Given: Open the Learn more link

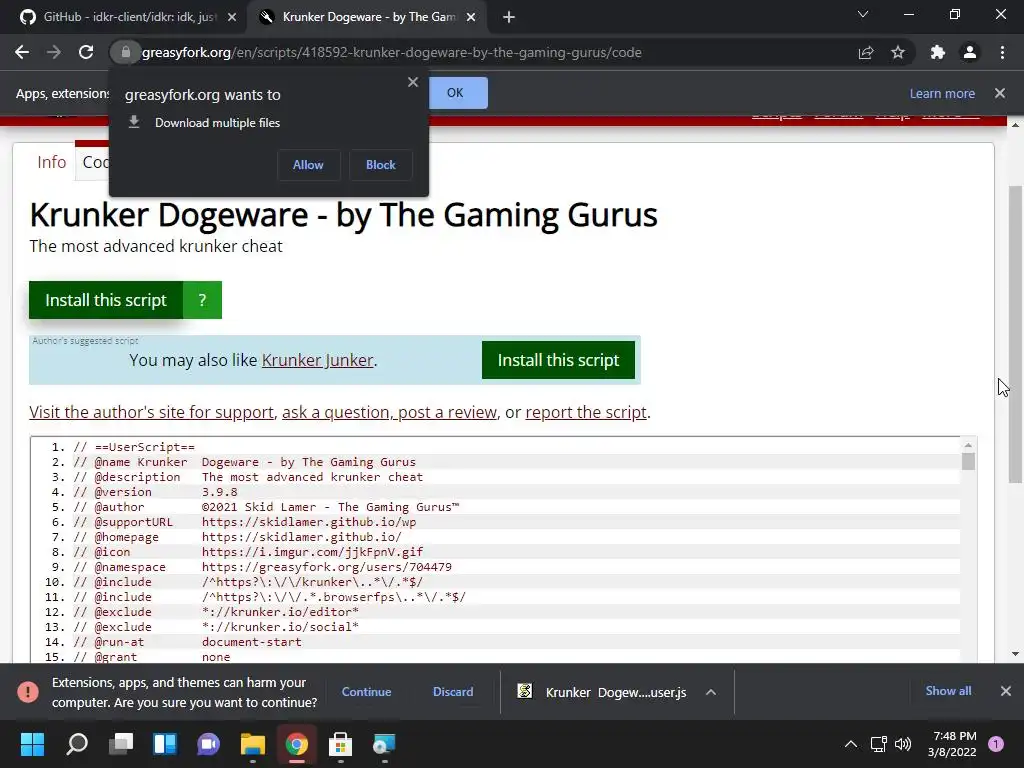Looking at the screenshot, I should [942, 93].
